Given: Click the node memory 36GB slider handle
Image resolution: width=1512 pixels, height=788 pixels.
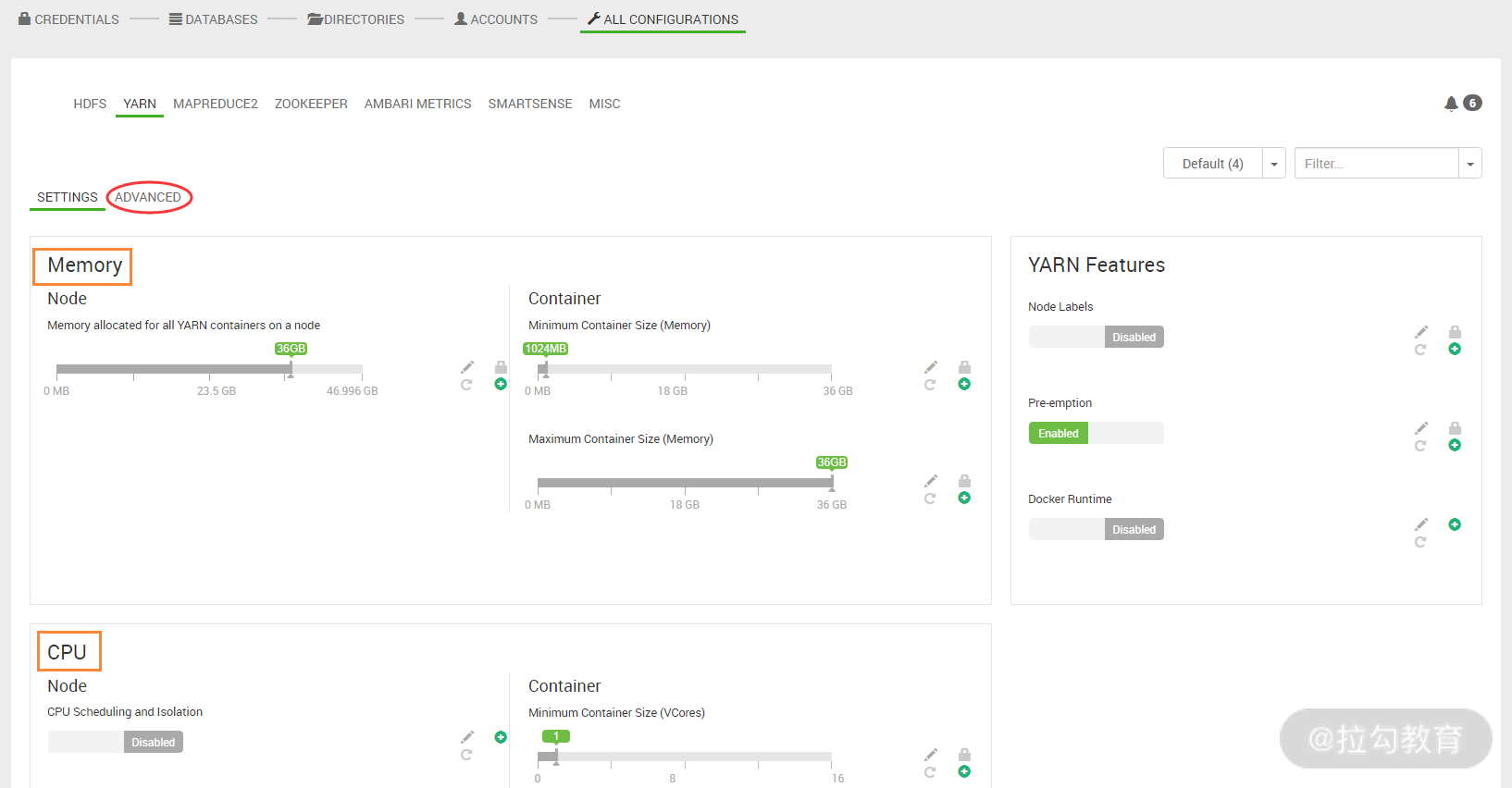Looking at the screenshot, I should 291,369.
